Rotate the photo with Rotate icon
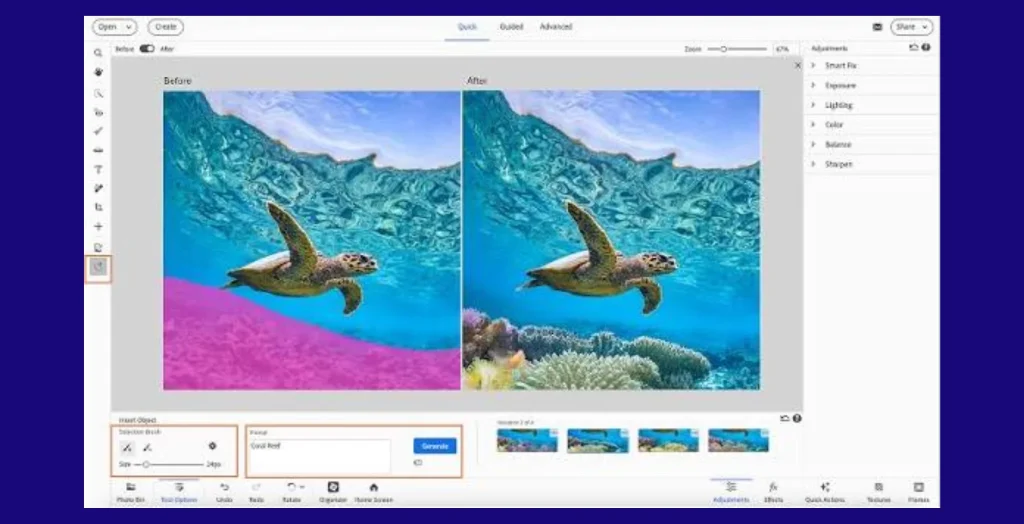The height and width of the screenshot is (524, 1024). [291, 487]
